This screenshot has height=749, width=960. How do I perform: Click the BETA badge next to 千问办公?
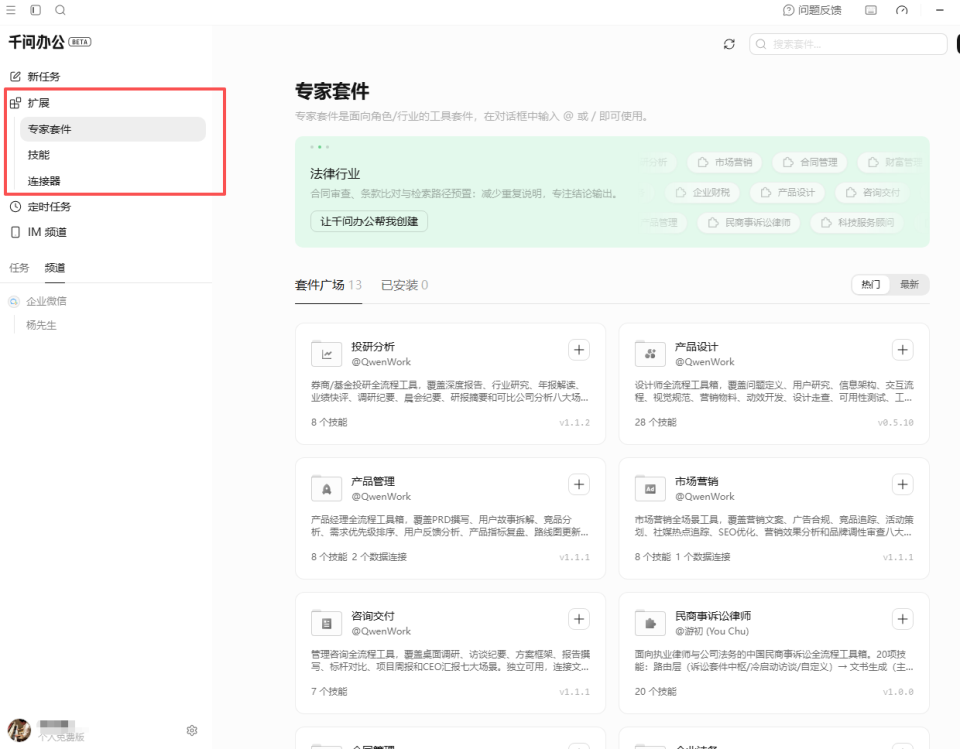coord(80,42)
